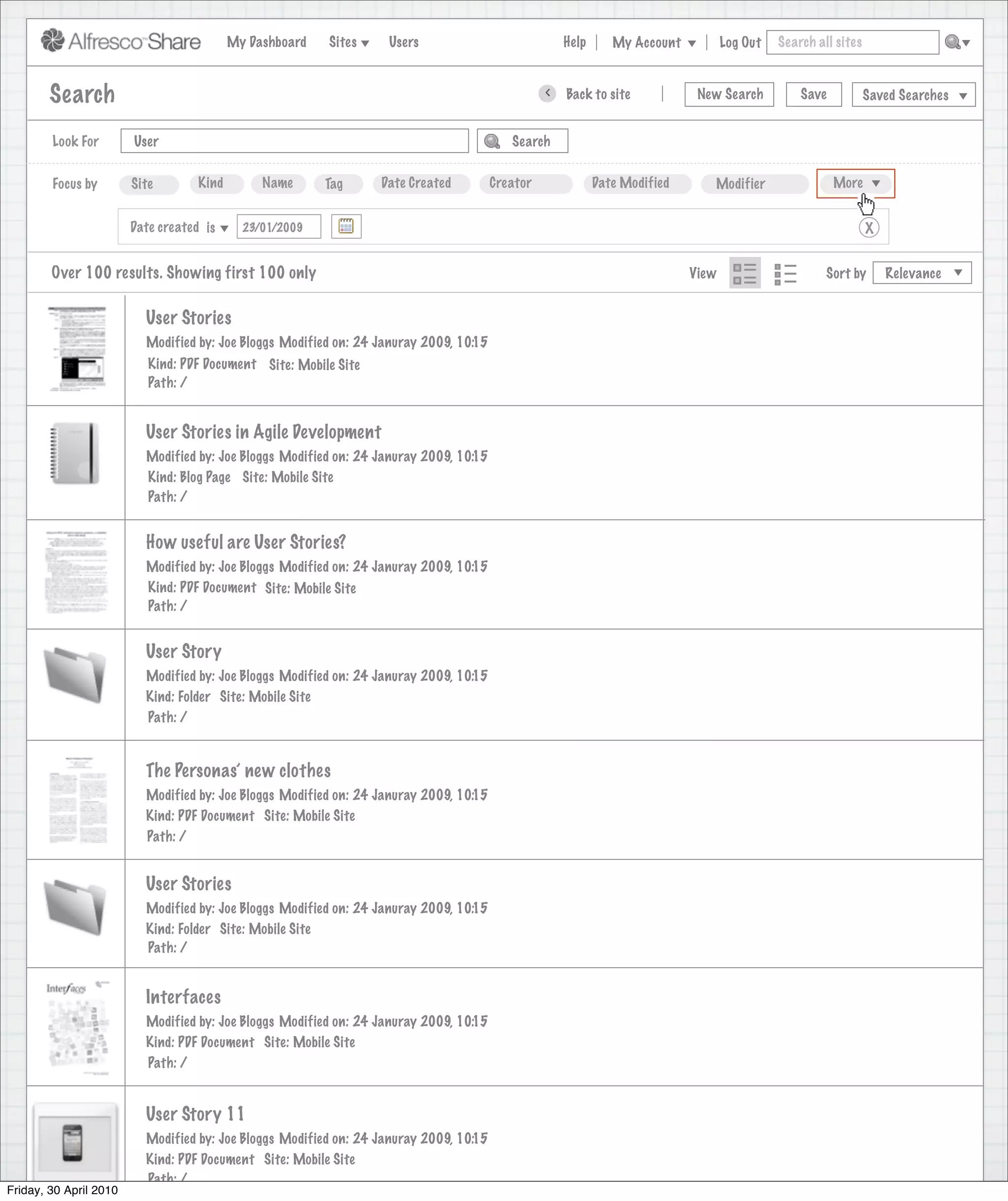The image size is (1008, 1201).
Task: Go to My Dashboard
Action: 266,42
